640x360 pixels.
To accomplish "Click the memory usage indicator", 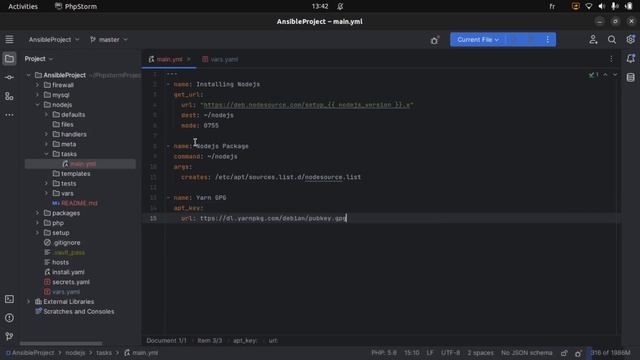I will (x=610, y=353).
